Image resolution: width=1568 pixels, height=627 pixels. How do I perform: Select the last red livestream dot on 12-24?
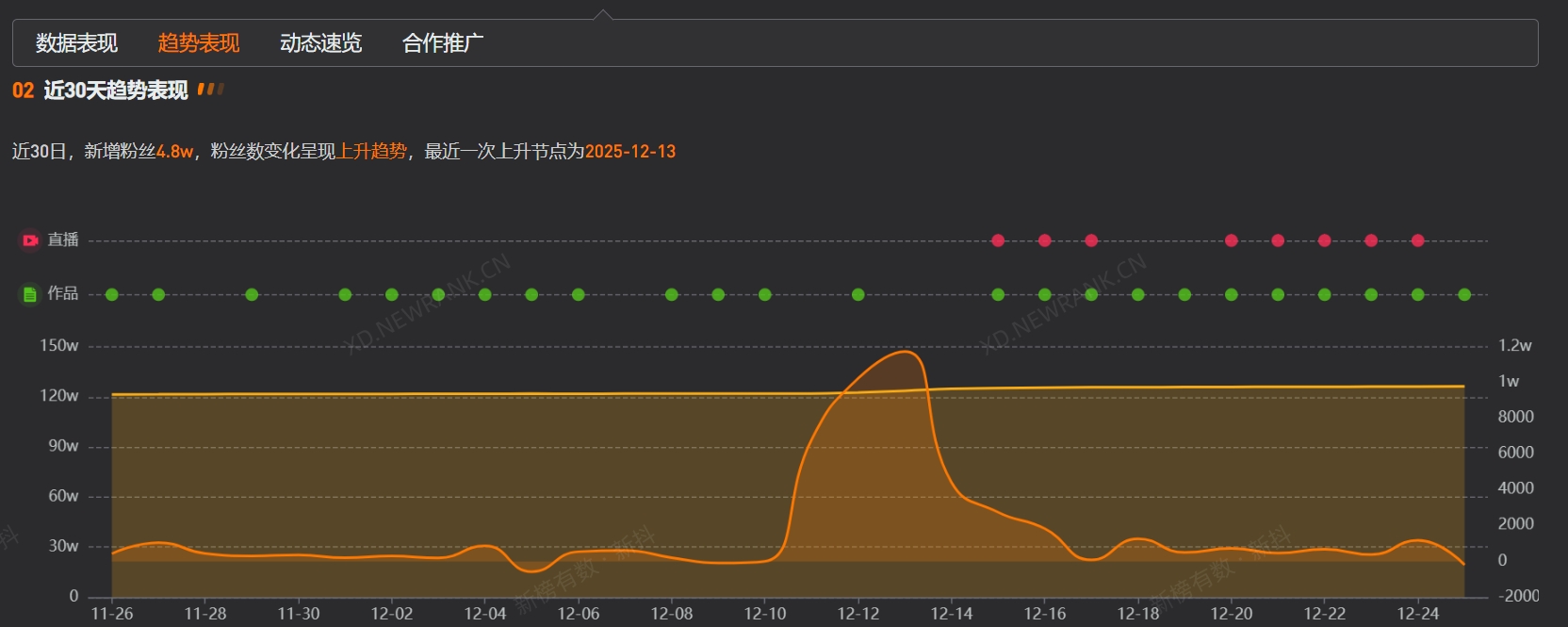1417,240
